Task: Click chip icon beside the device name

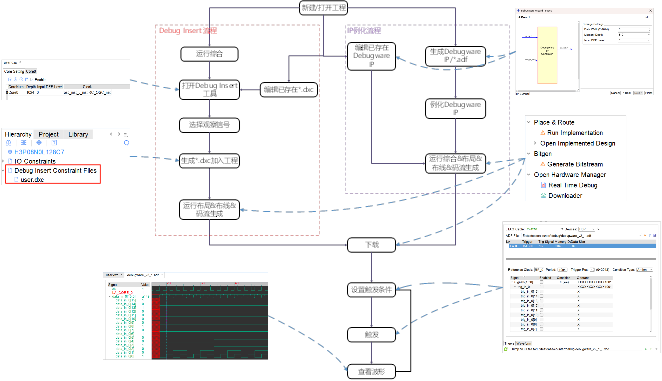Action: (10, 152)
